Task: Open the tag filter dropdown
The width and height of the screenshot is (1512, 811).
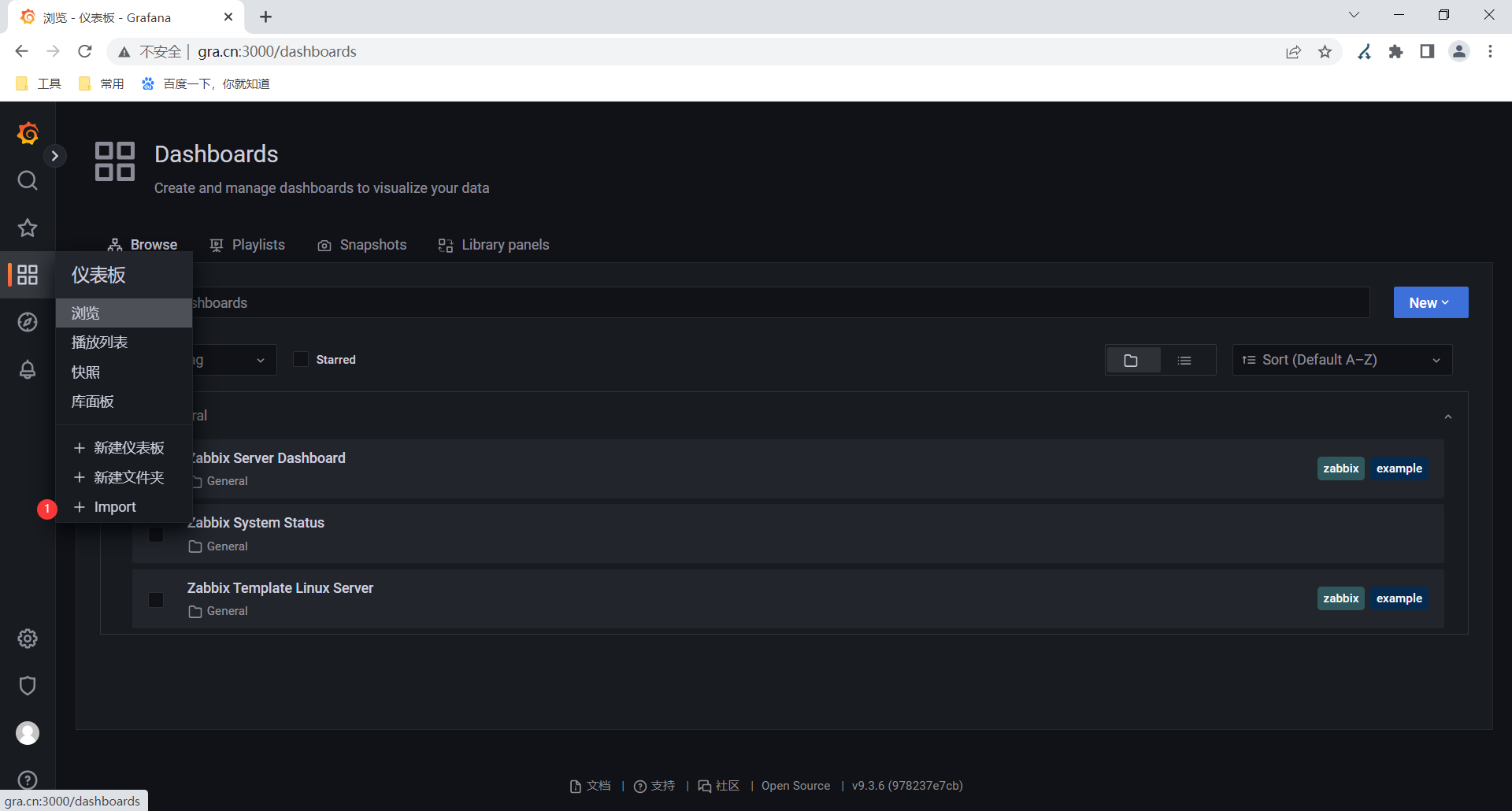Action: pos(234,360)
